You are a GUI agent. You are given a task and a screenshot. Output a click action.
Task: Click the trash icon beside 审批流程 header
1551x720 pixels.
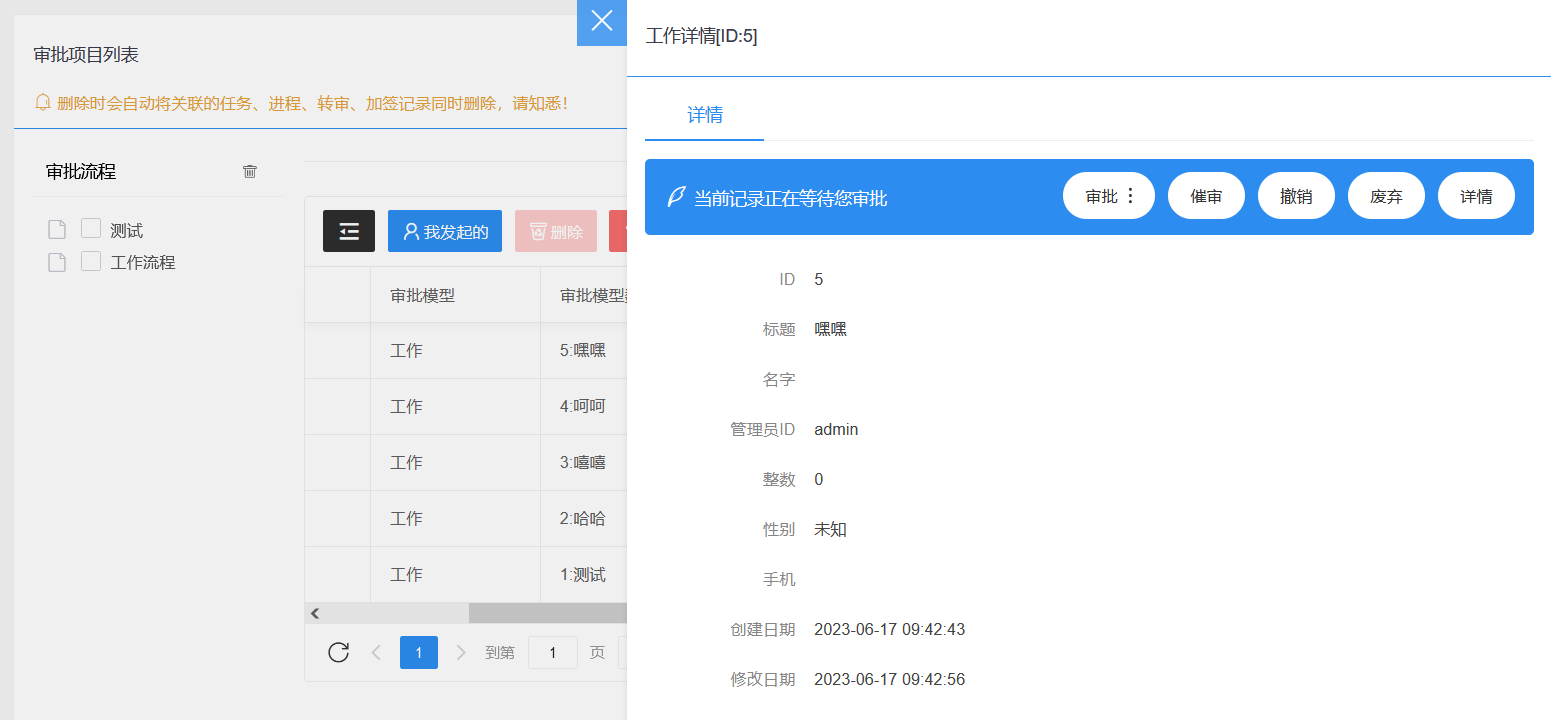click(249, 171)
